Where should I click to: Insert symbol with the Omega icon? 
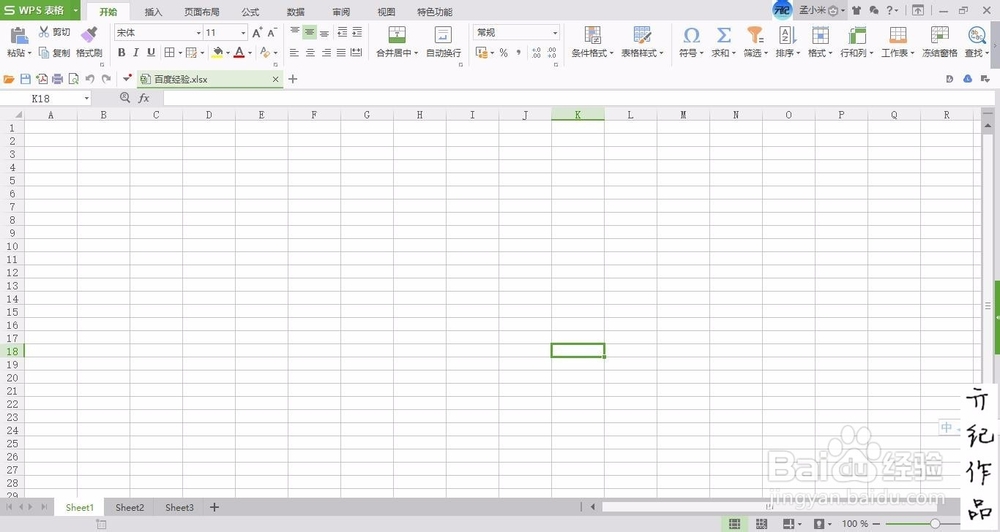pyautogui.click(x=691, y=34)
